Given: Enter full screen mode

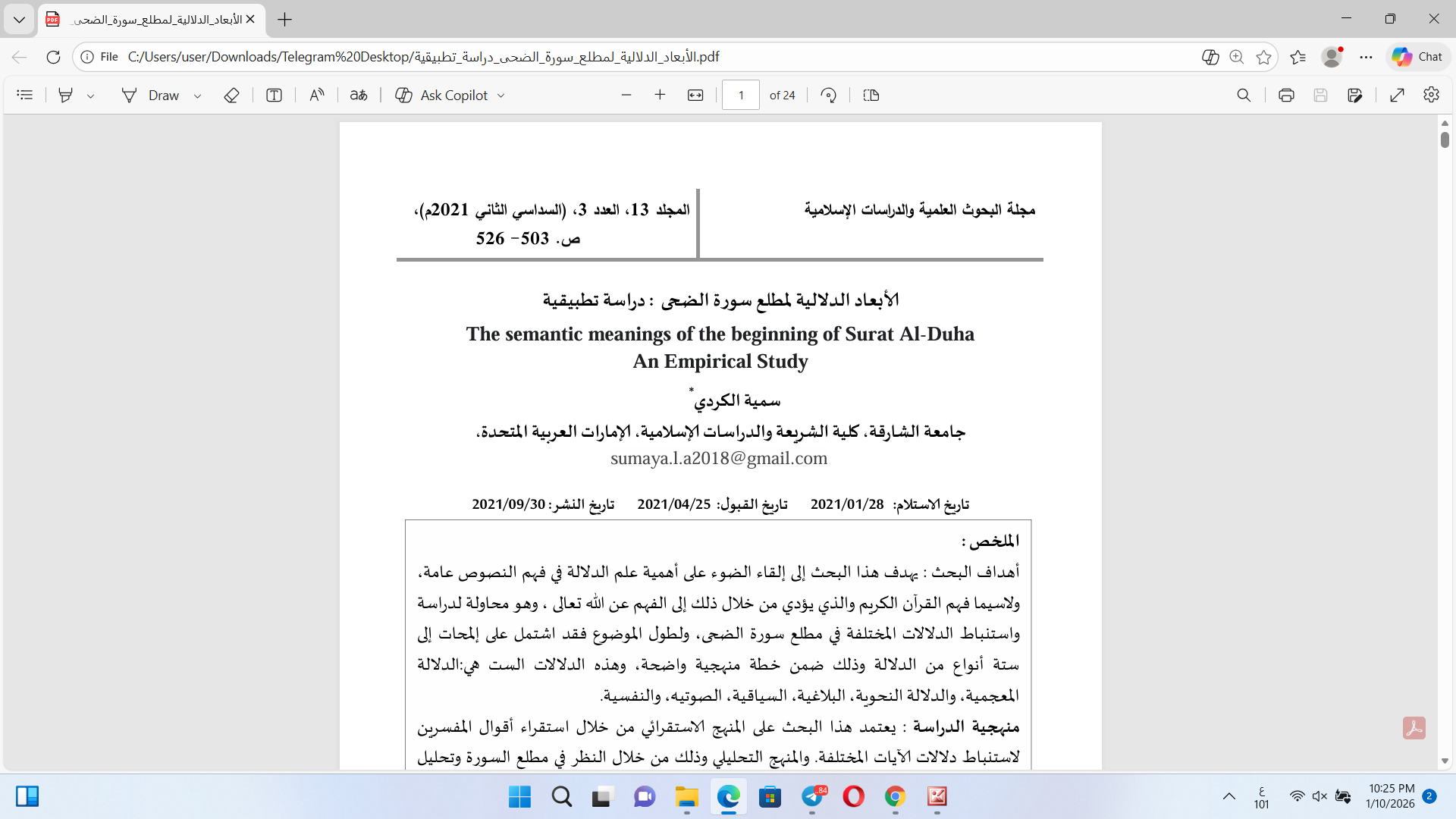Looking at the screenshot, I should 1398,96.
